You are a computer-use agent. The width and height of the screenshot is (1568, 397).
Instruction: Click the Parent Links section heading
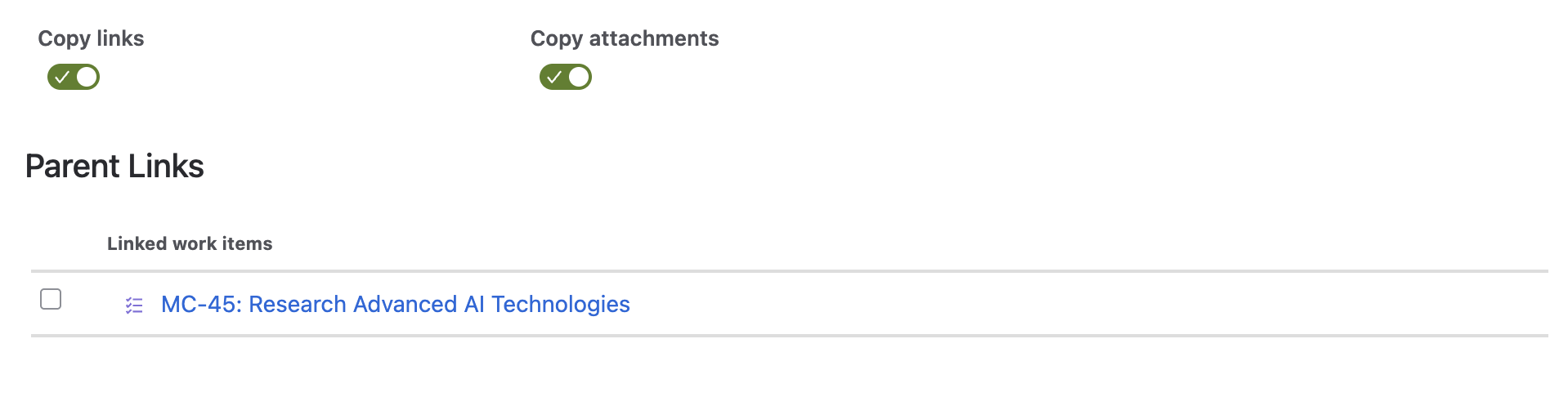pyautogui.click(x=114, y=167)
